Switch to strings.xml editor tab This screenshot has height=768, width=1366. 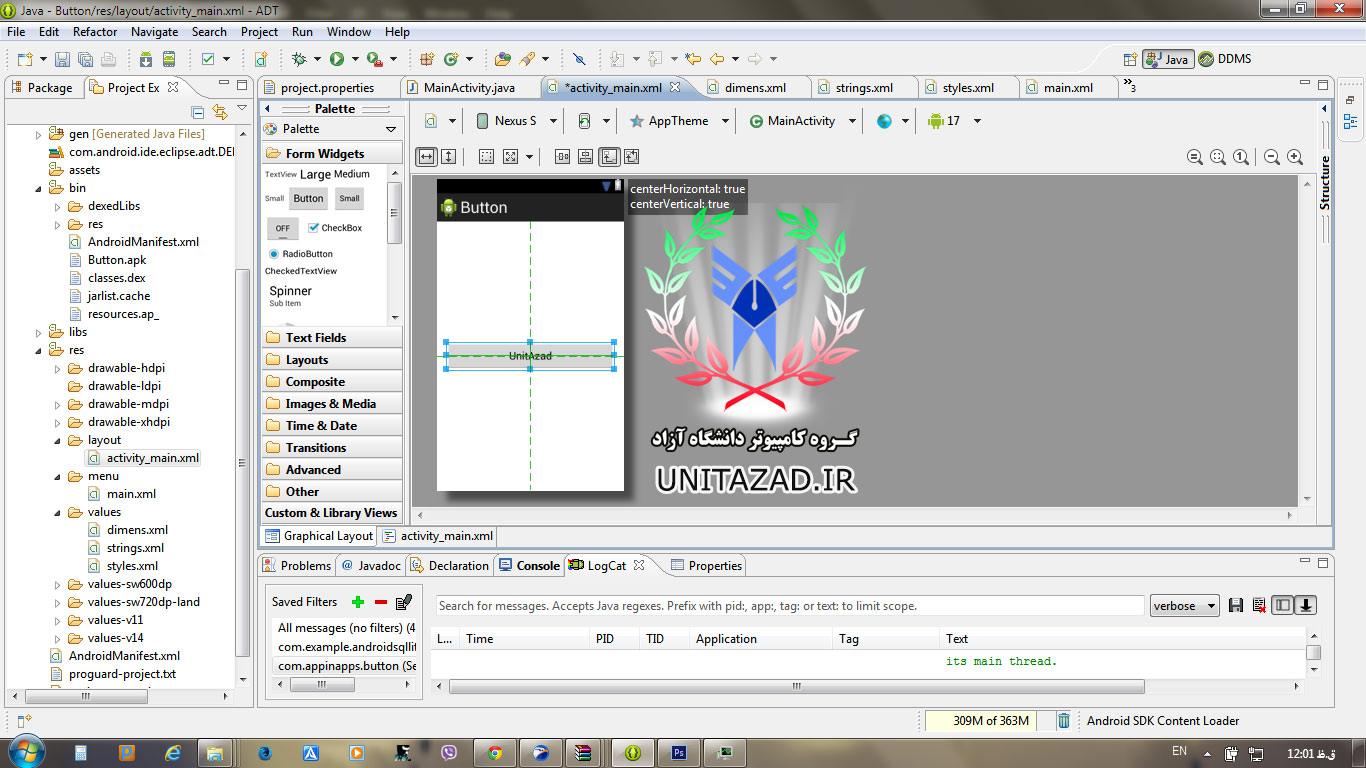864,88
